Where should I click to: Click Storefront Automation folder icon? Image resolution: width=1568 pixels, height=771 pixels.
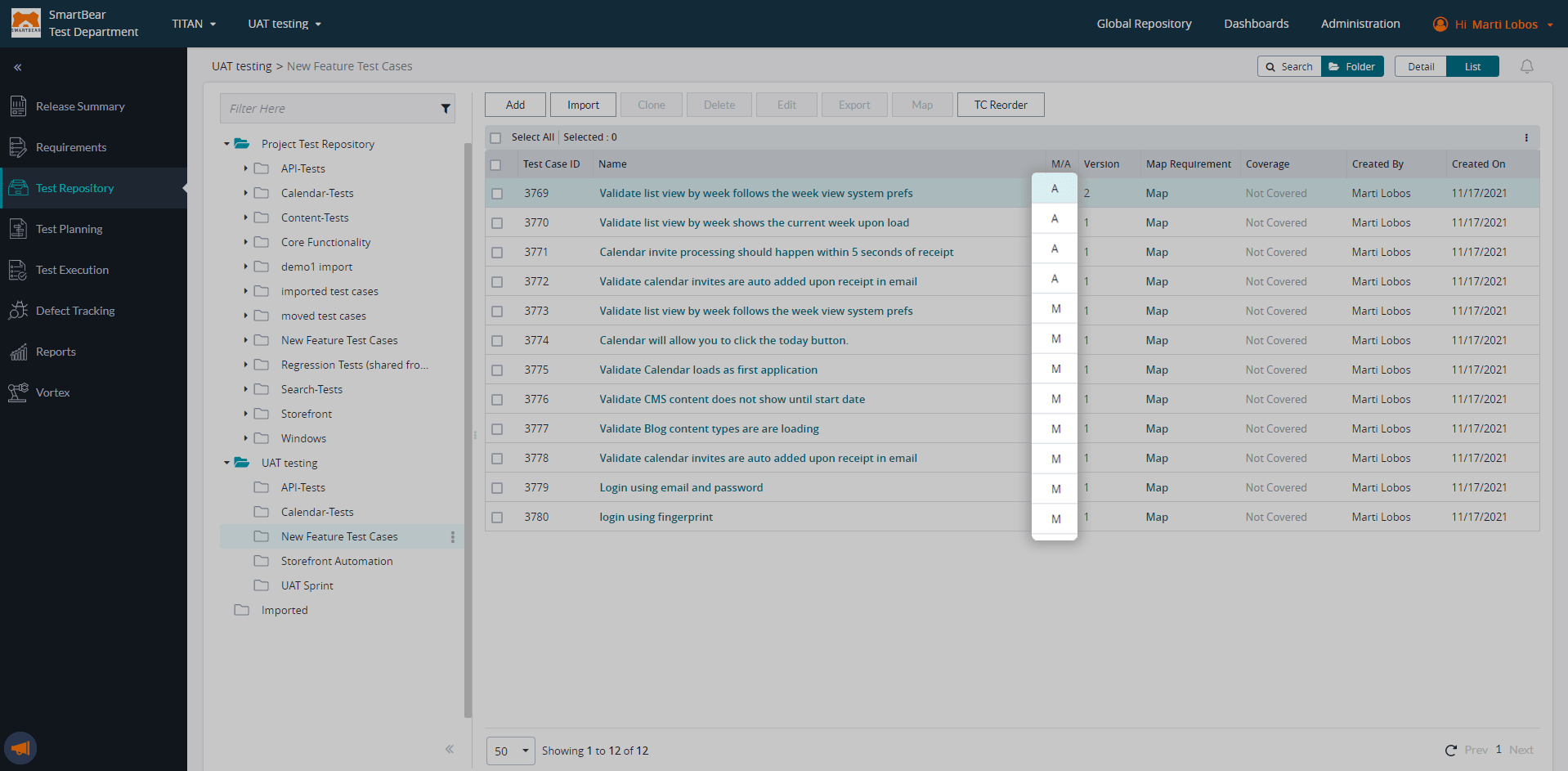click(x=261, y=561)
